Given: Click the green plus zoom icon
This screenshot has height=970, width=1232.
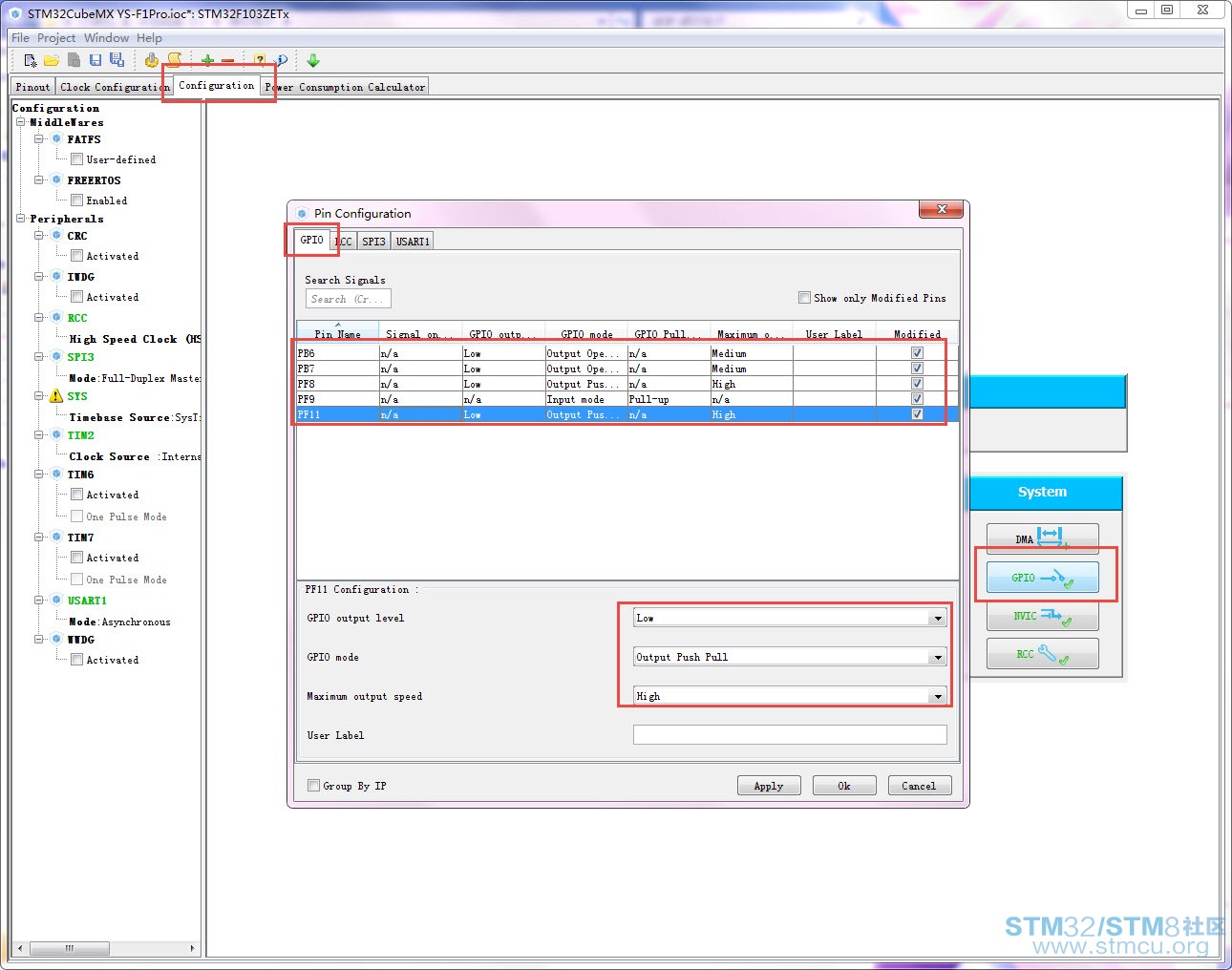Looking at the screenshot, I should [207, 60].
